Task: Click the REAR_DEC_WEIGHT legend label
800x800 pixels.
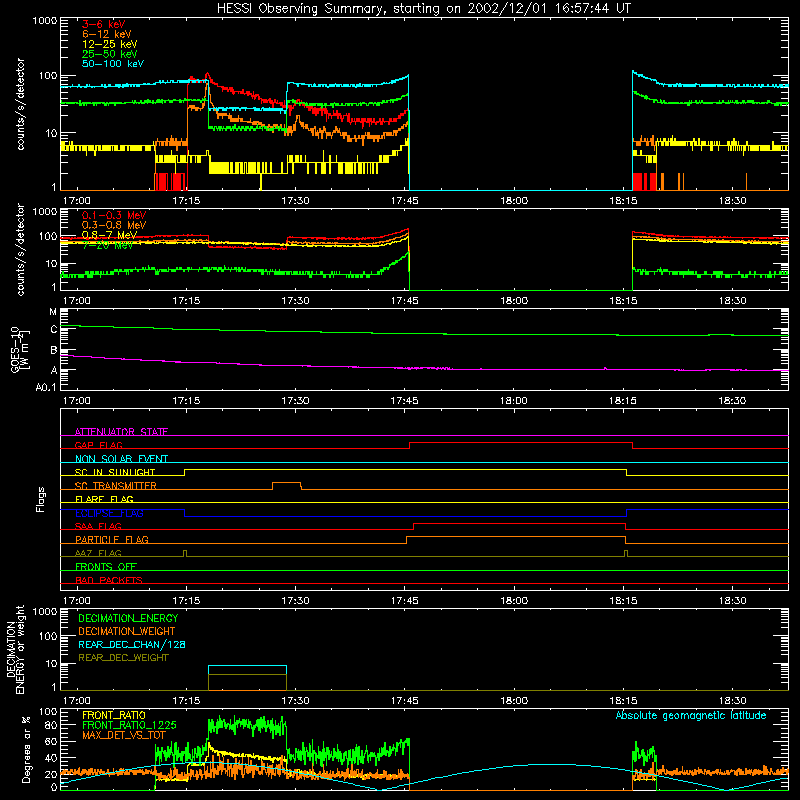Action: pos(123,658)
